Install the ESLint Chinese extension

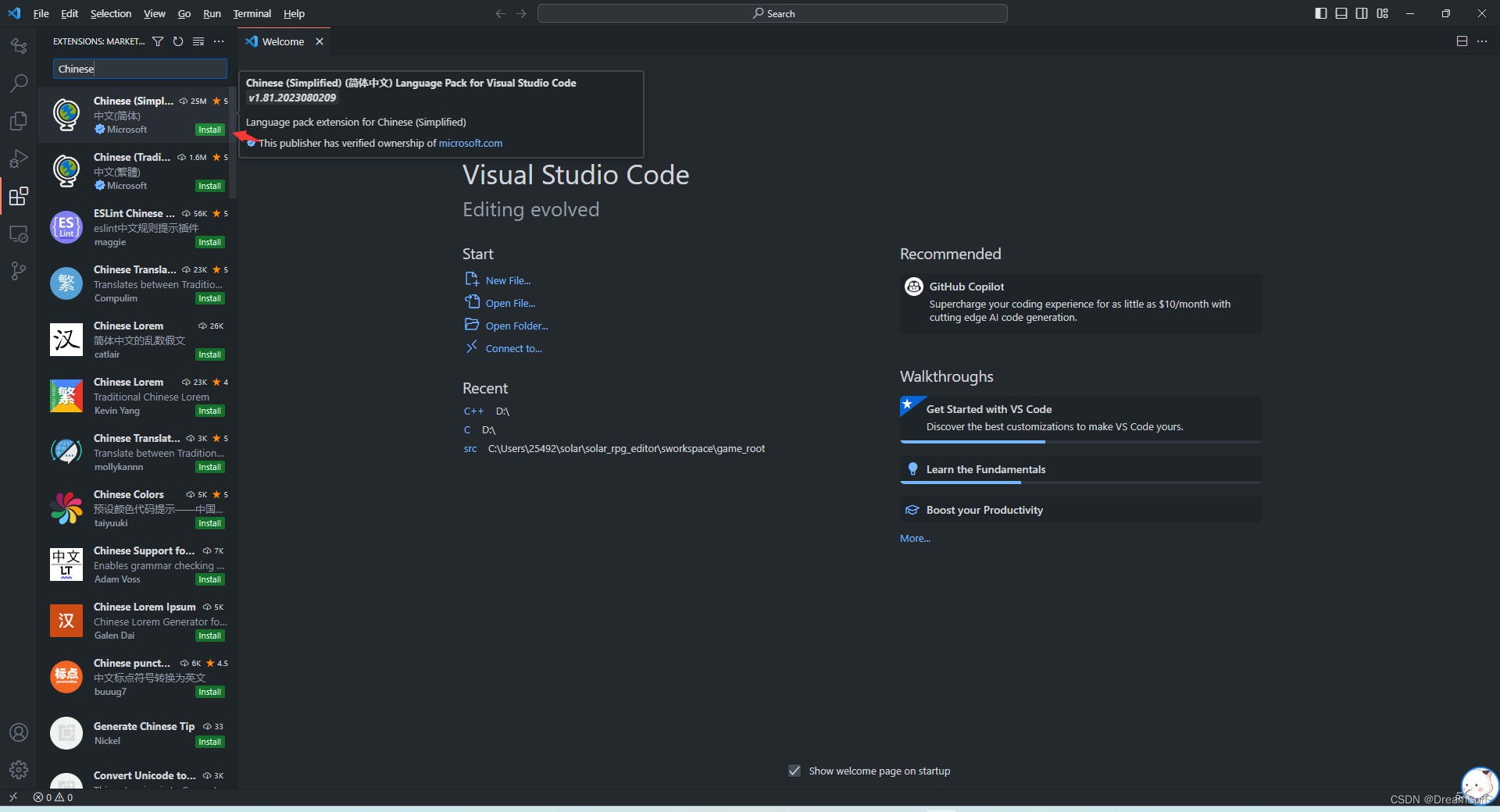click(209, 242)
